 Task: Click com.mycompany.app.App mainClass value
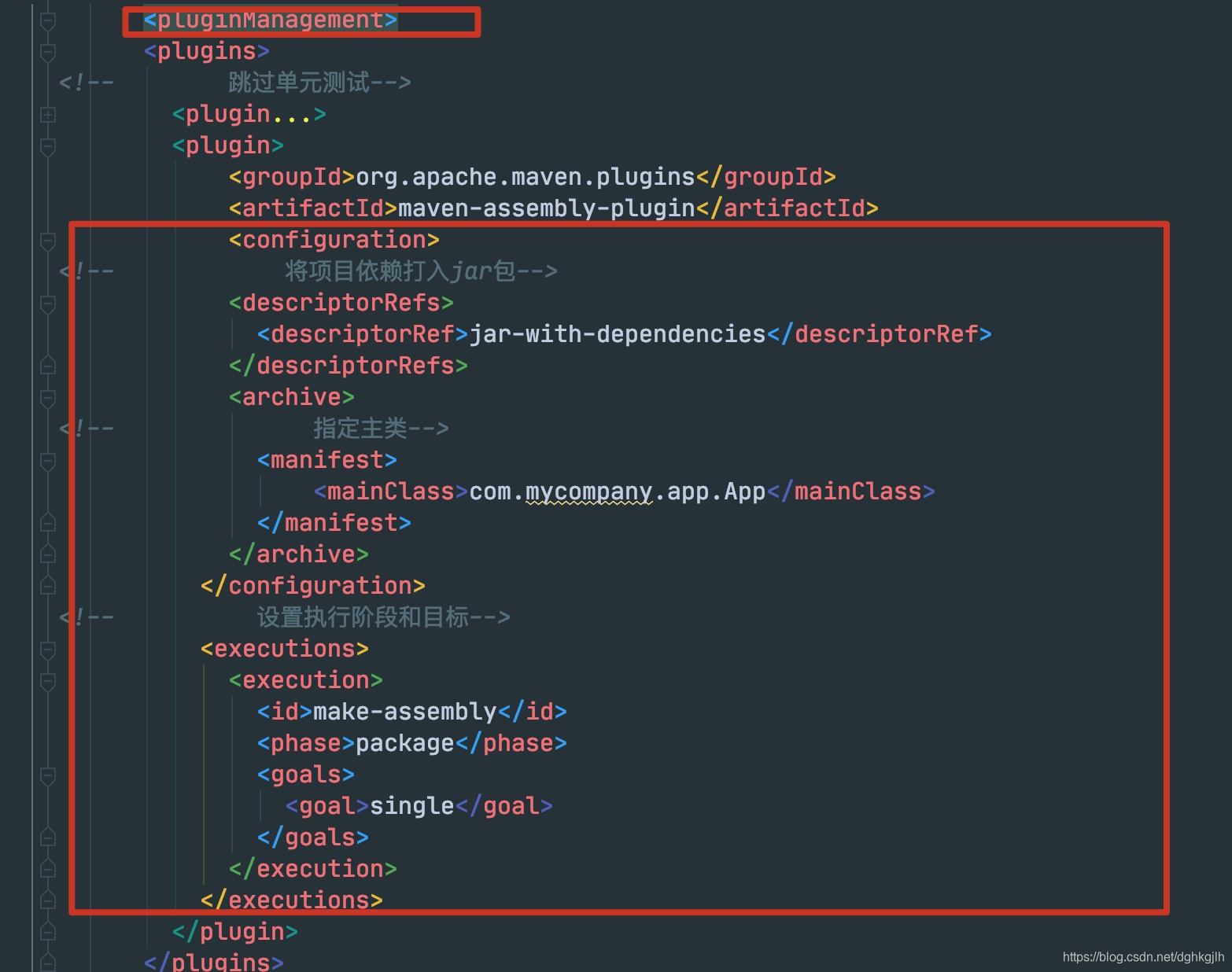click(618, 492)
